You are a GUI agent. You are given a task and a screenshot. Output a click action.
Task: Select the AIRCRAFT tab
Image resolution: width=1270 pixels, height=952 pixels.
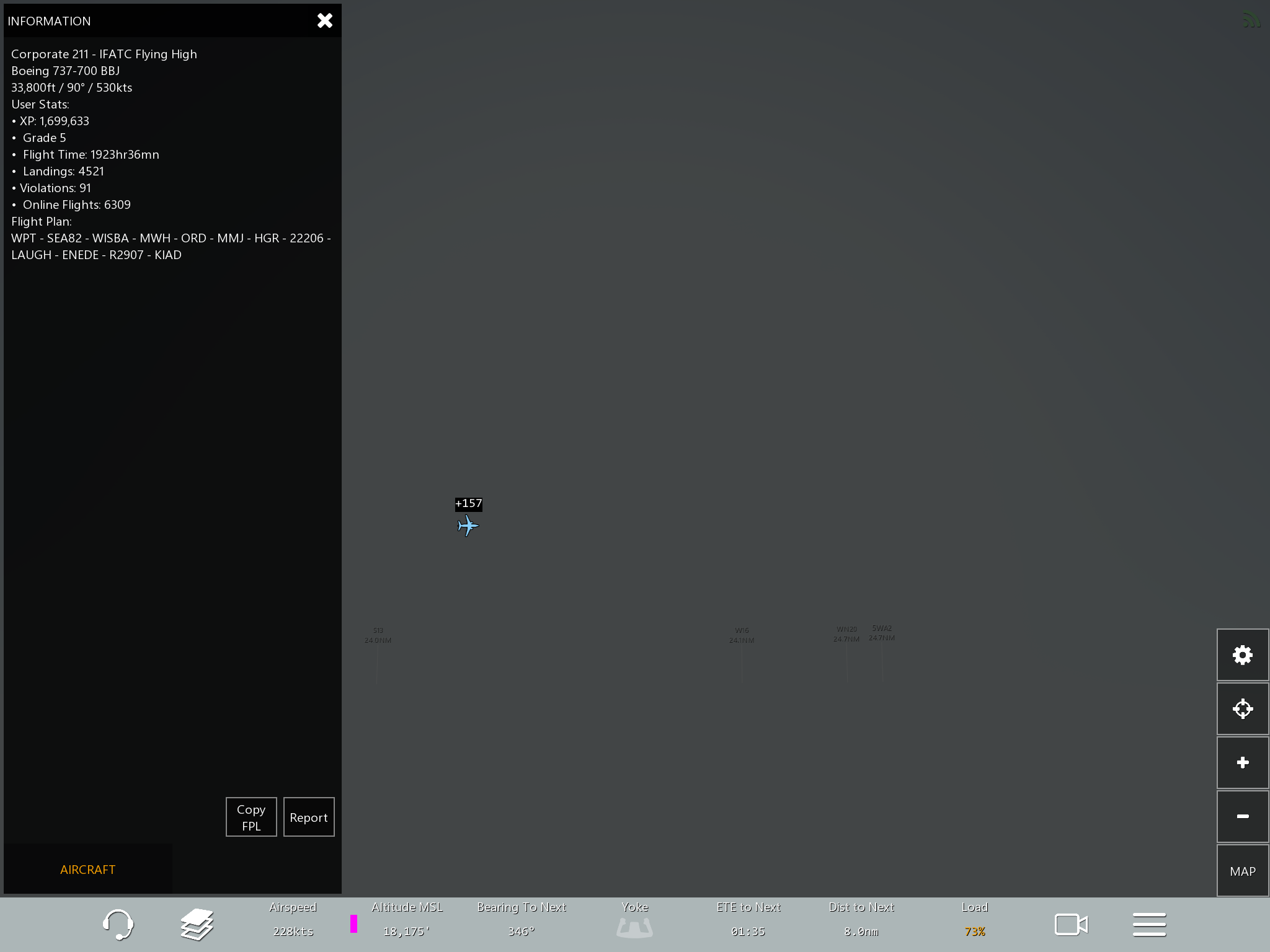click(87, 869)
